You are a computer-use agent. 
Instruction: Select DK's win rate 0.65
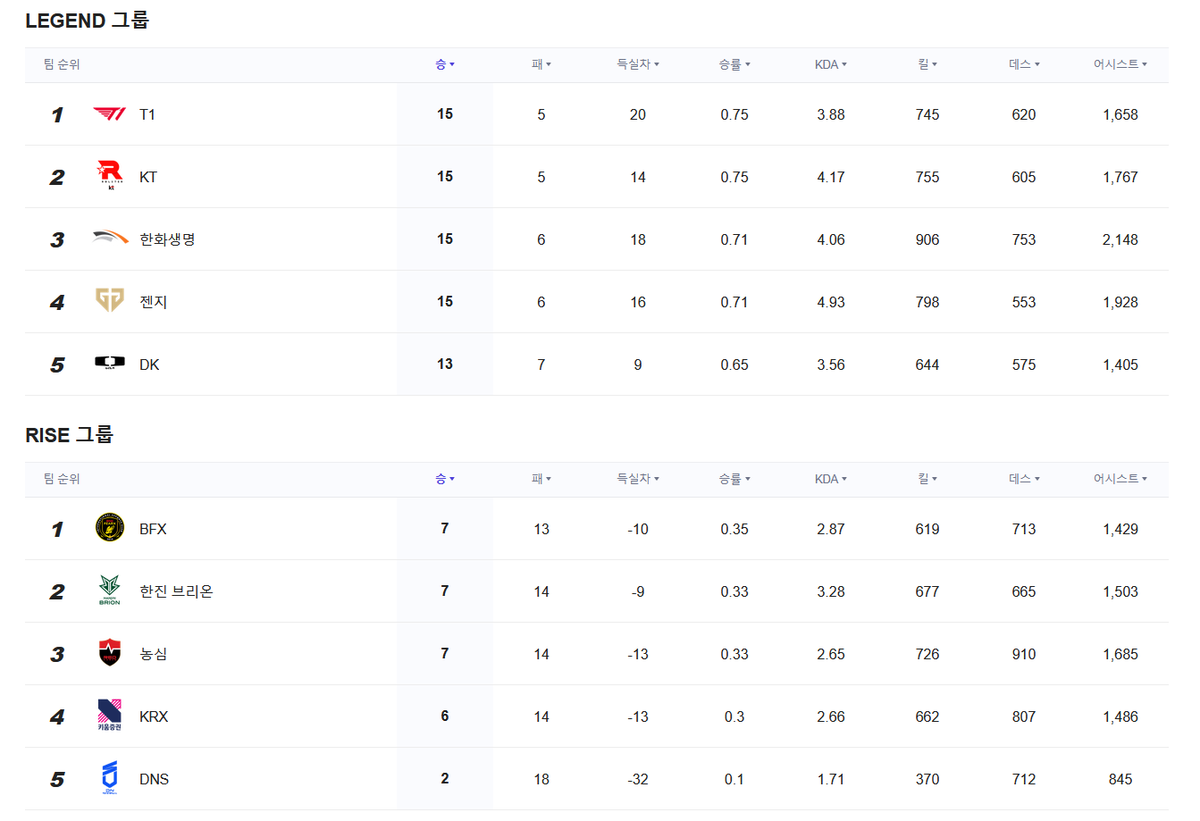pos(734,365)
